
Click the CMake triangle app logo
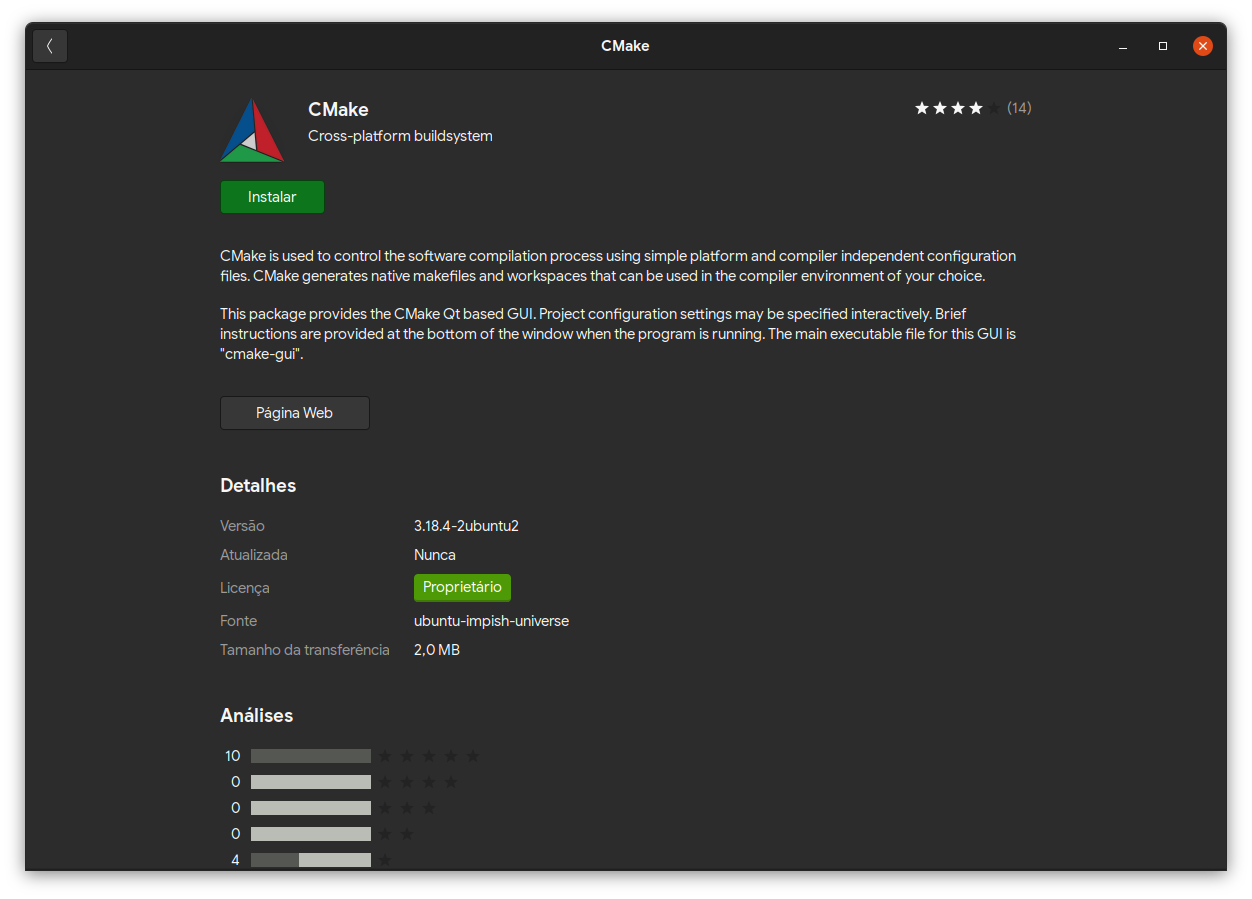point(252,130)
